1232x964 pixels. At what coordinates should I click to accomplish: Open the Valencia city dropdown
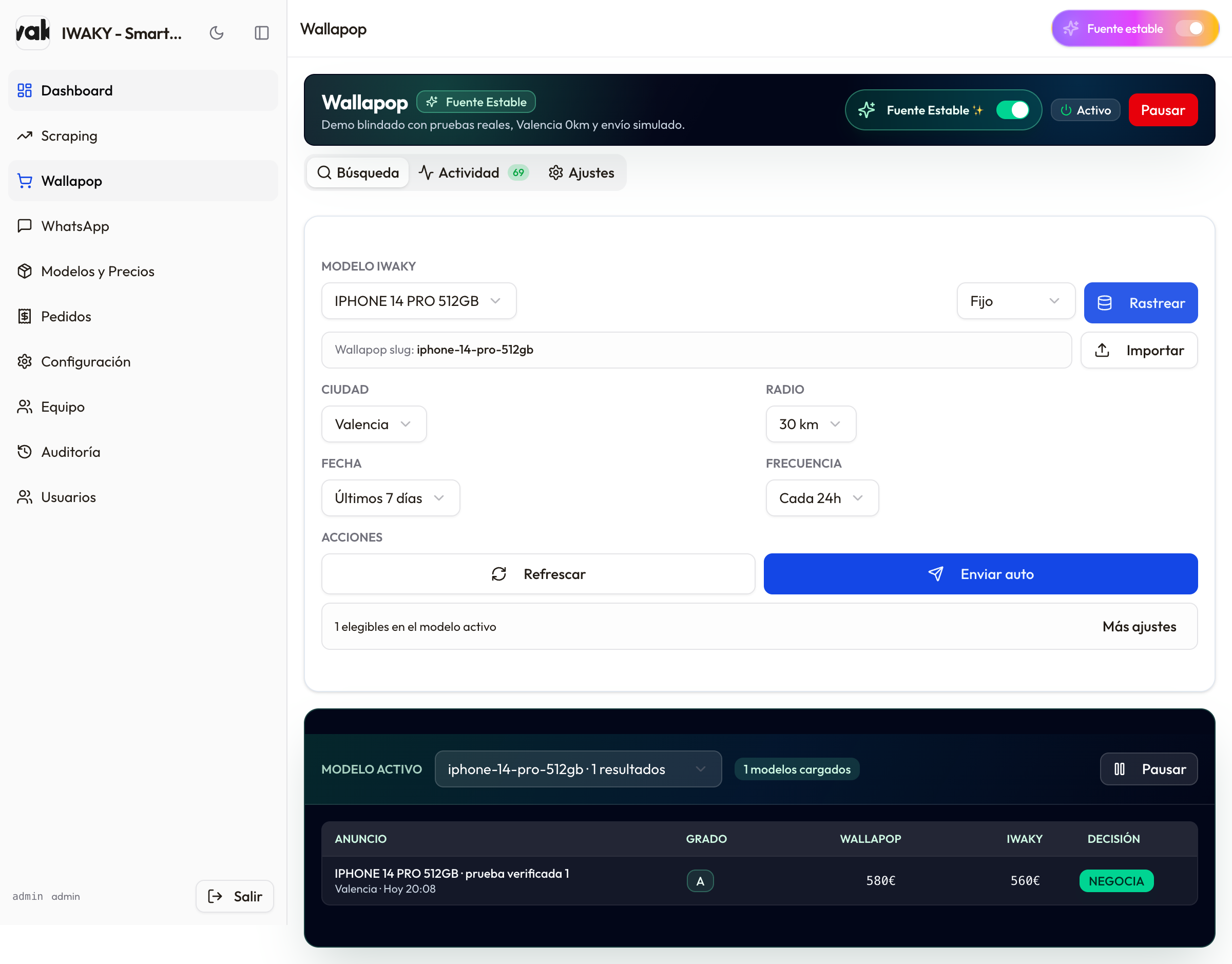point(374,424)
